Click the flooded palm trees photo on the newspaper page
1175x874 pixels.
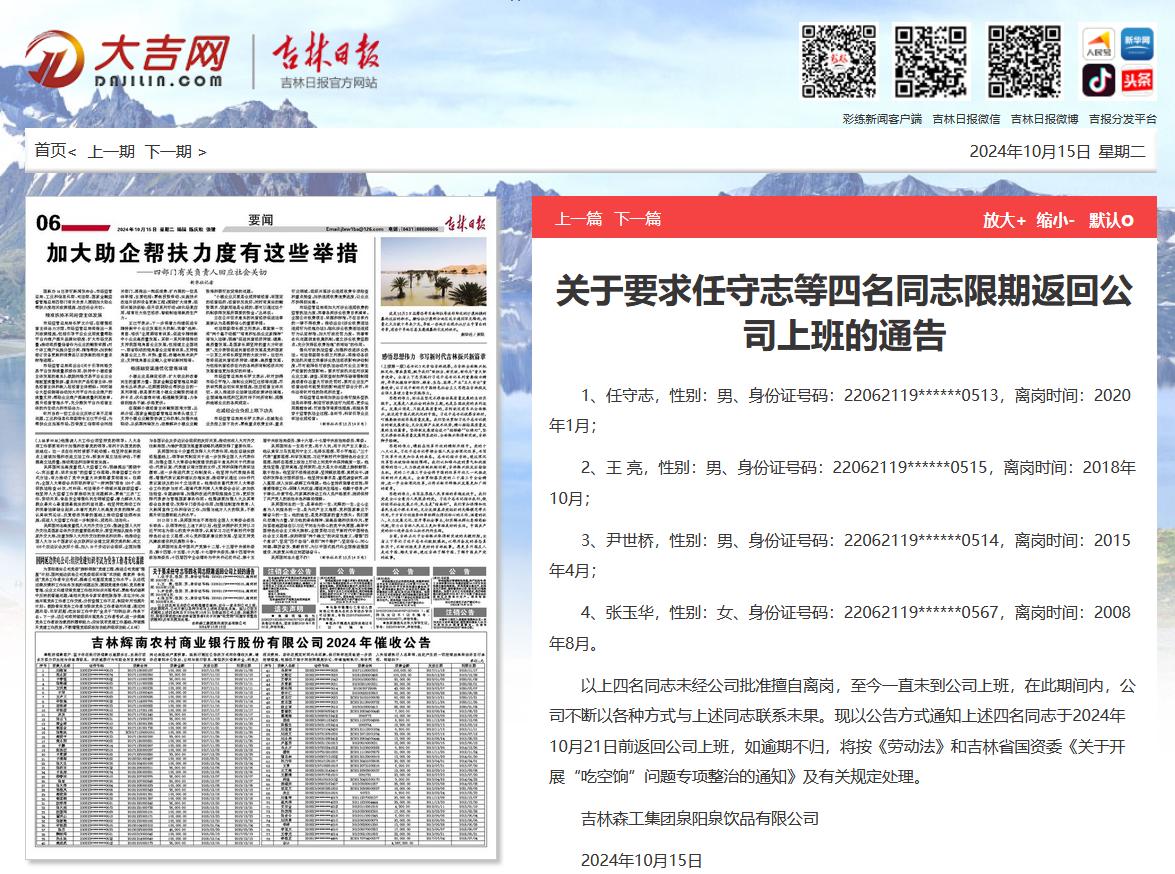[434, 272]
